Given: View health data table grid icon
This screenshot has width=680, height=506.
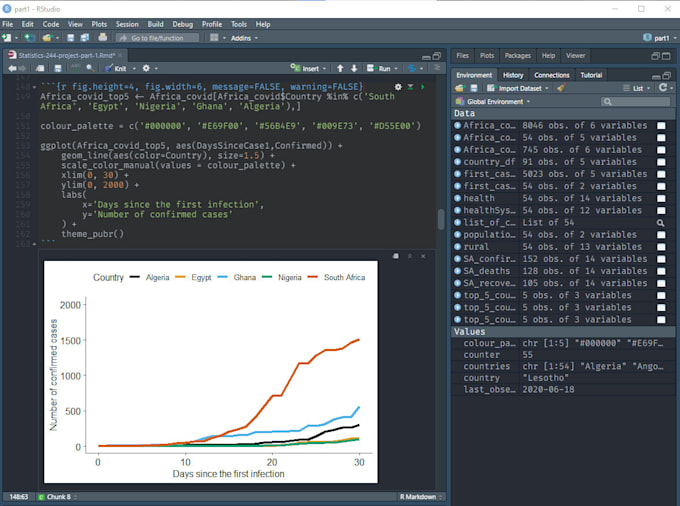Looking at the screenshot, I should [661, 198].
